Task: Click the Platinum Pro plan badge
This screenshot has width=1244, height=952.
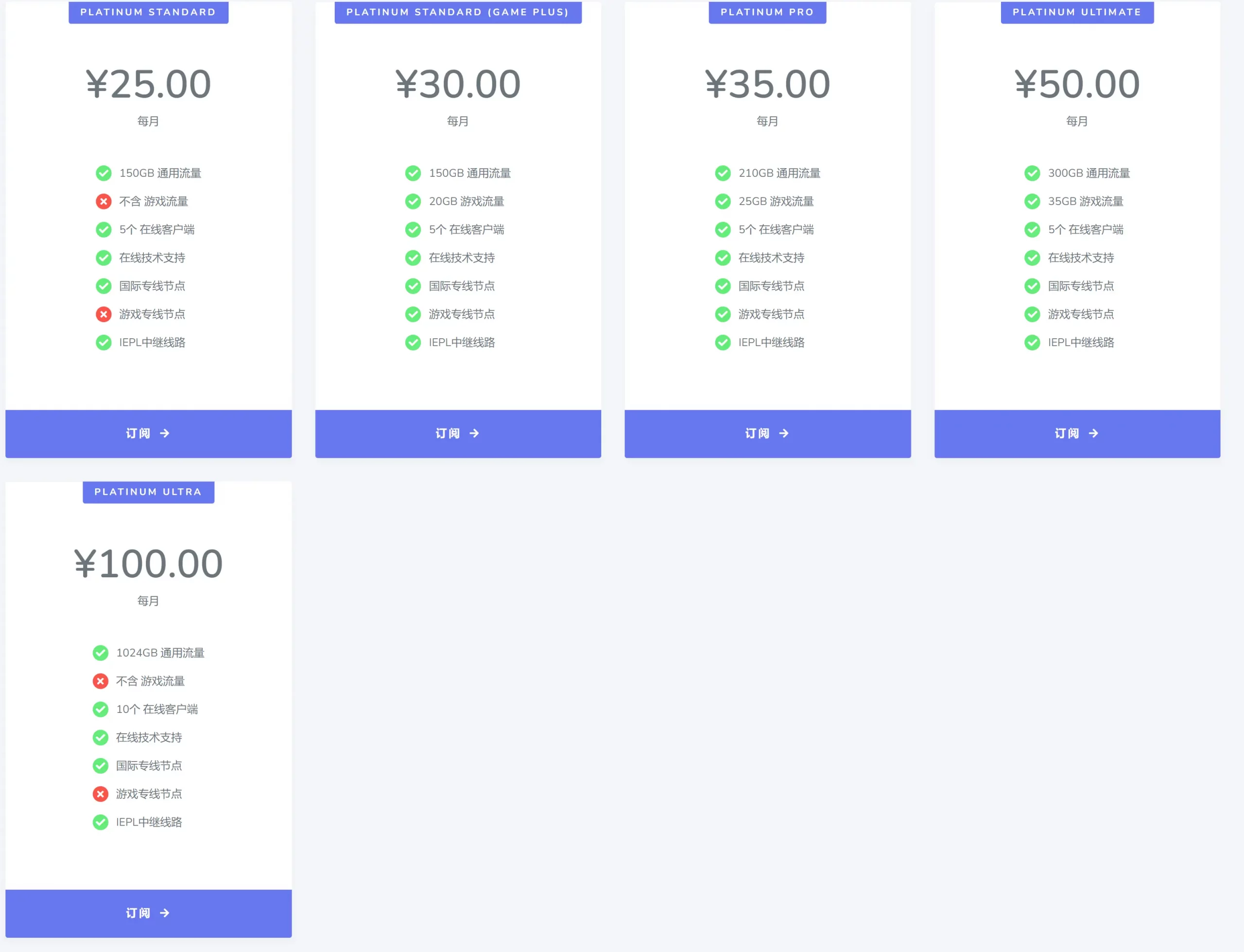Action: click(767, 12)
